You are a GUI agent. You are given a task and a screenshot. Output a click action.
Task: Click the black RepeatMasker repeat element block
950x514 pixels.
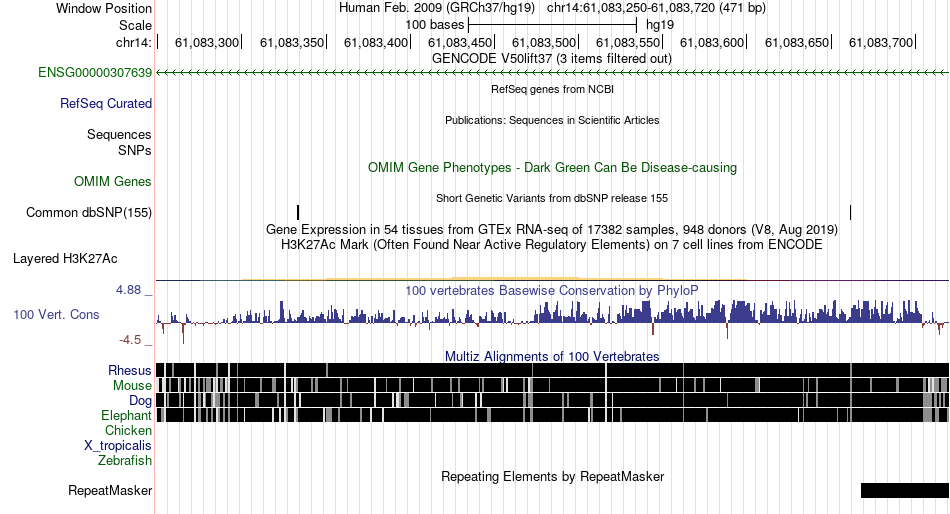(x=905, y=490)
